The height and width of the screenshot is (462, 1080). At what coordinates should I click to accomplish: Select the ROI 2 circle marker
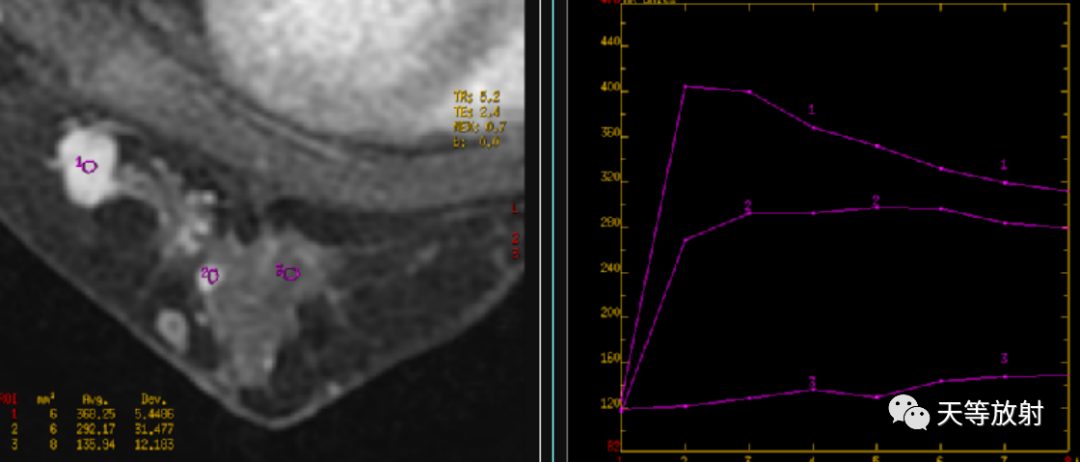[x=213, y=276]
